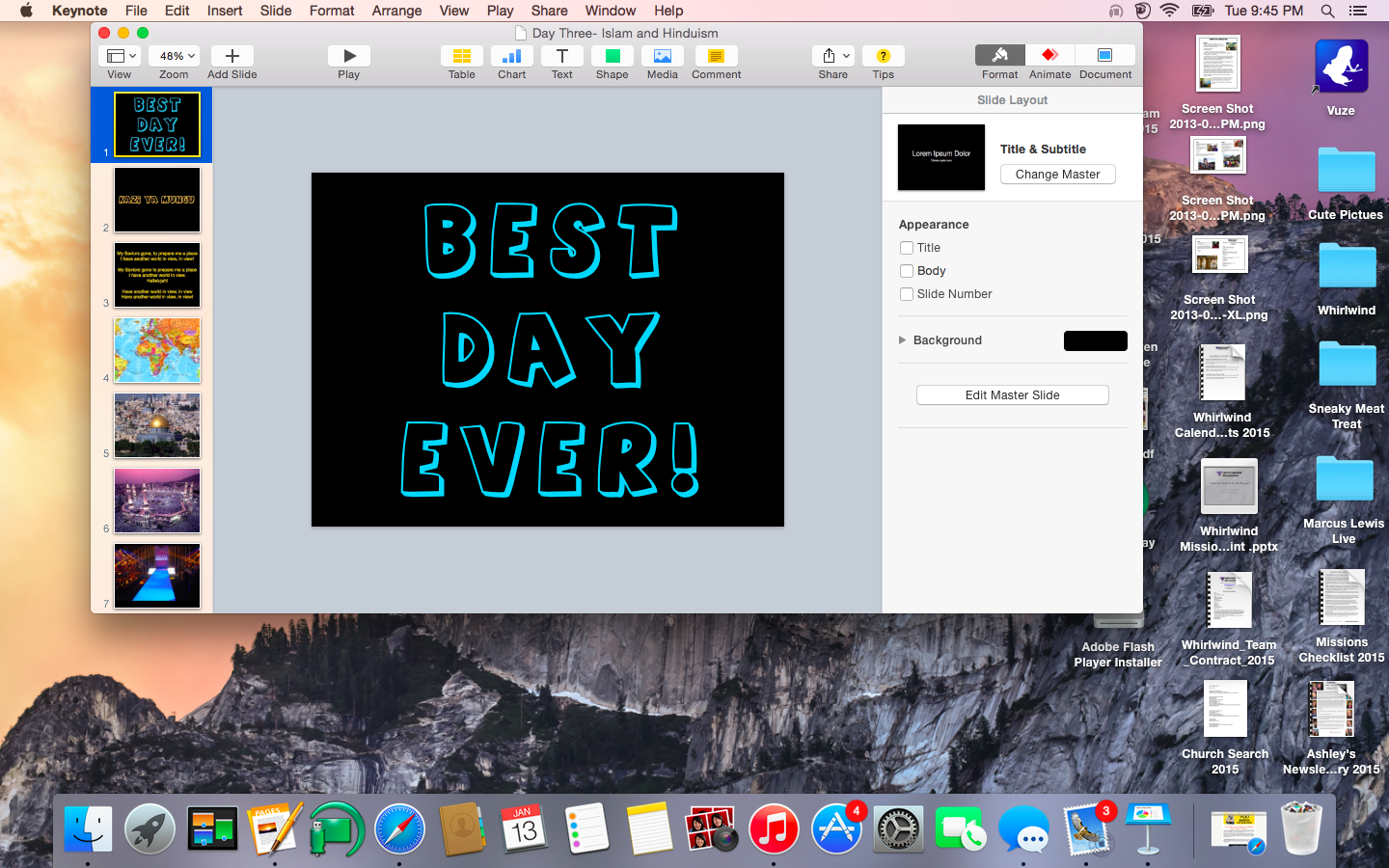Insert a shape using the Shape icon
1389x868 pixels.
[x=612, y=56]
